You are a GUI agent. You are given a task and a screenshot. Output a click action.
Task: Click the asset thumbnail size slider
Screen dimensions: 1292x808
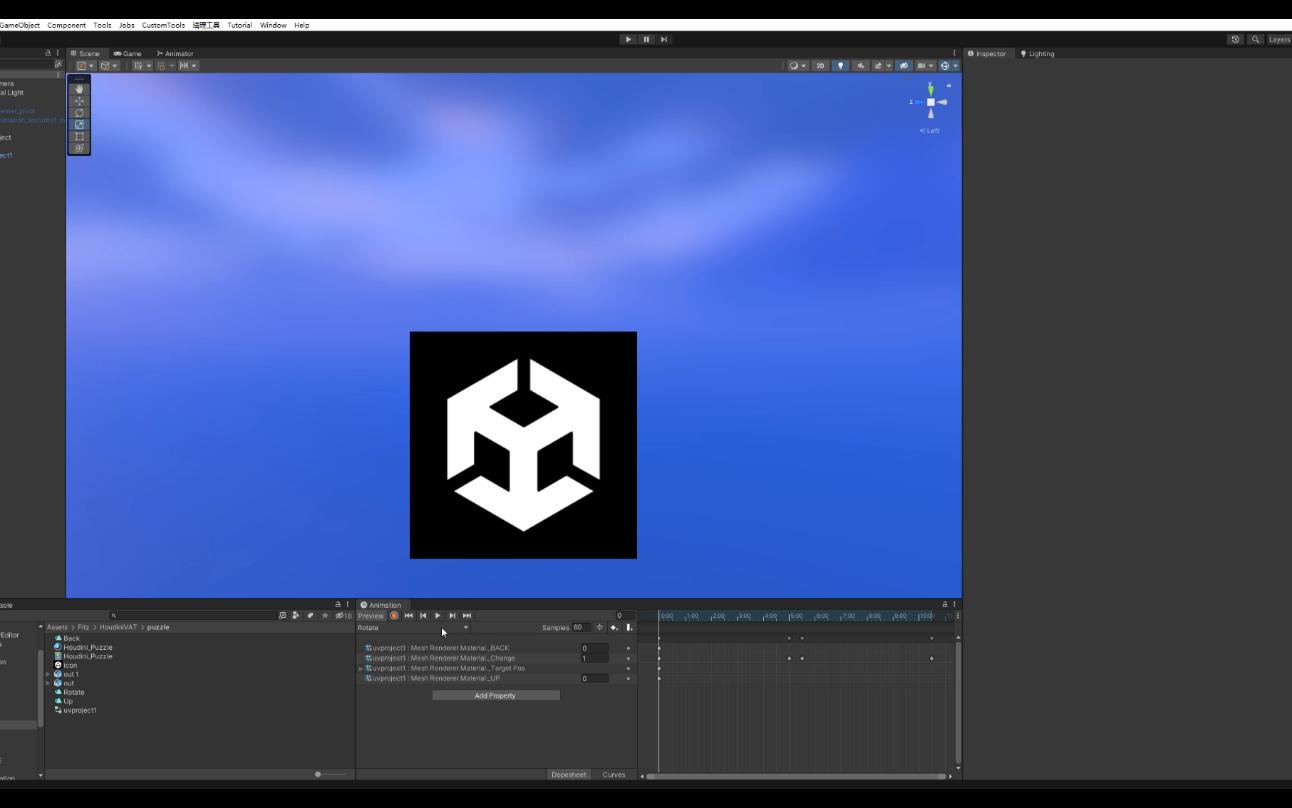[319, 773]
